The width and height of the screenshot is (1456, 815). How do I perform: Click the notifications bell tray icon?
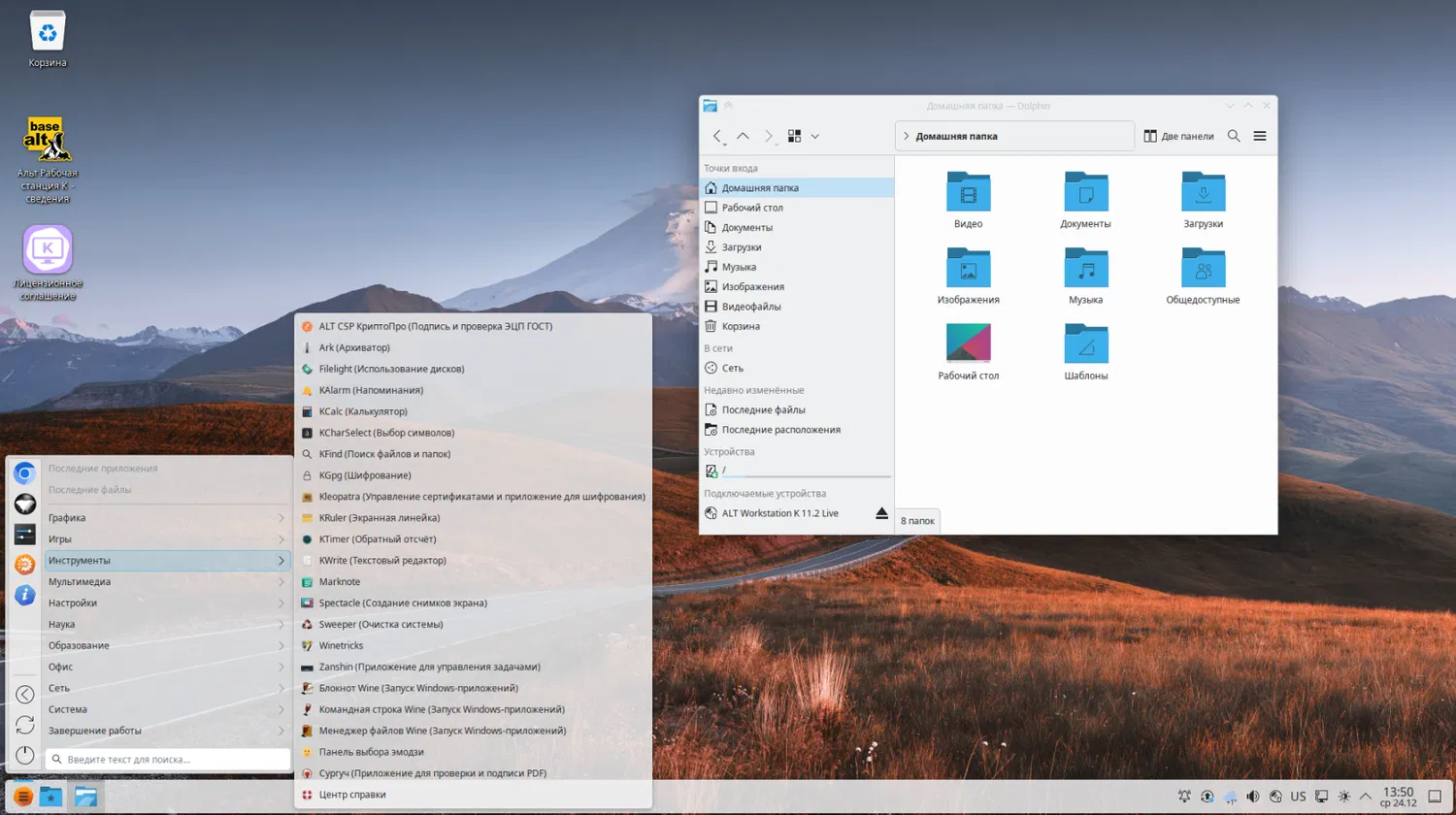click(1184, 797)
